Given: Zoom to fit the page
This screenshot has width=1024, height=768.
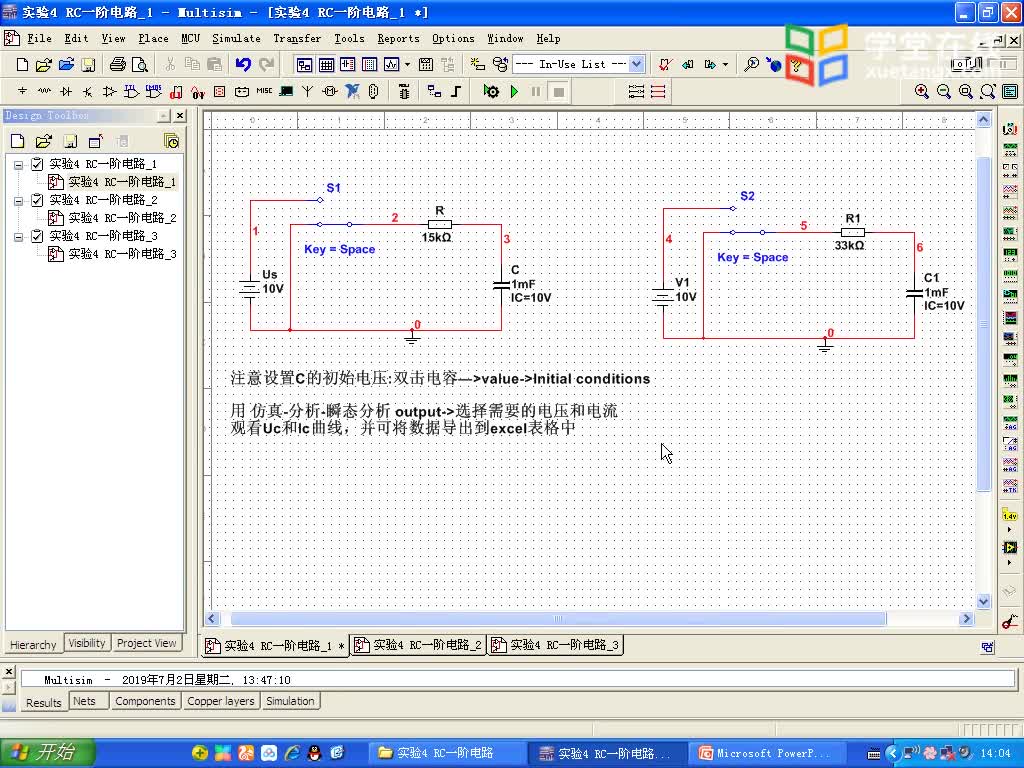Looking at the screenshot, I should pos(987,91).
